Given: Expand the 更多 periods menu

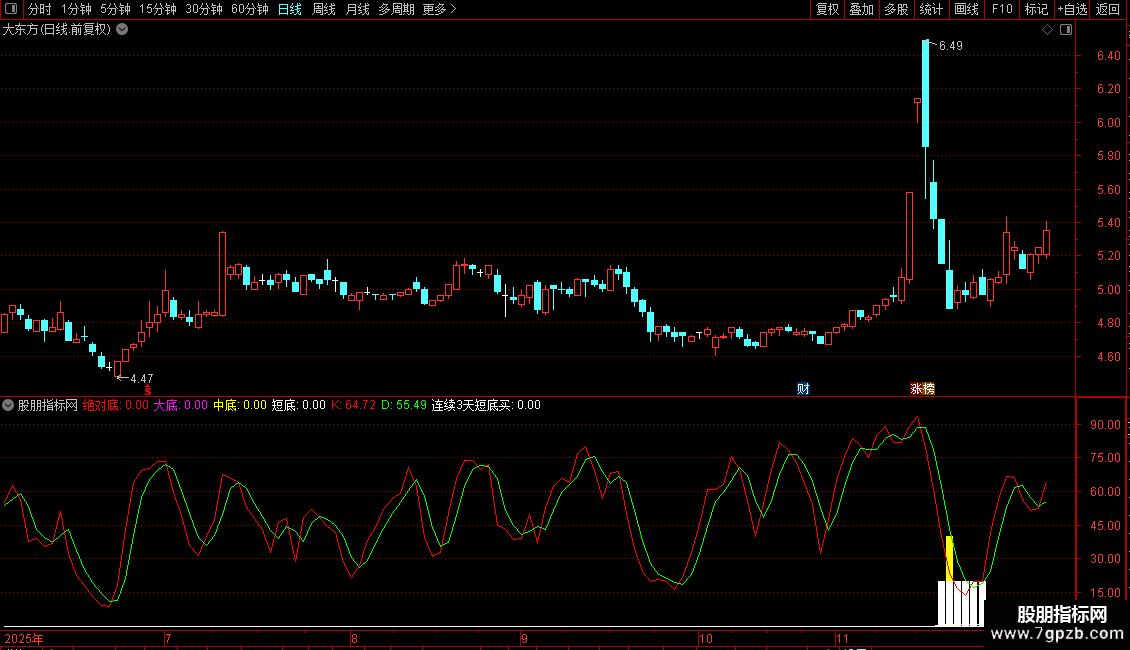Looking at the screenshot, I should click(x=439, y=9).
